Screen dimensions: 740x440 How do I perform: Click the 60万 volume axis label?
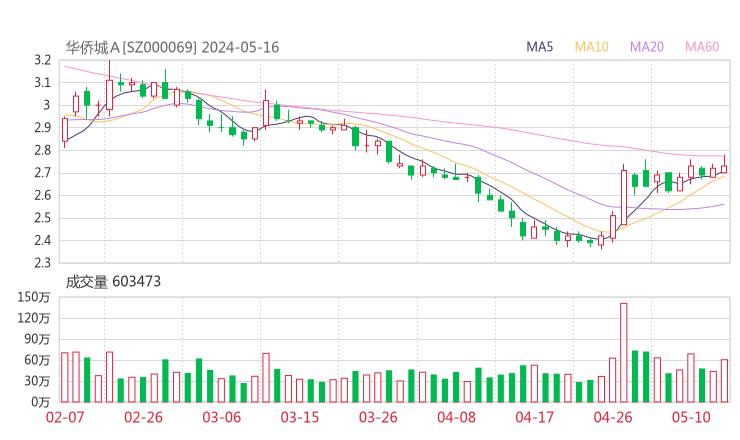click(37, 360)
